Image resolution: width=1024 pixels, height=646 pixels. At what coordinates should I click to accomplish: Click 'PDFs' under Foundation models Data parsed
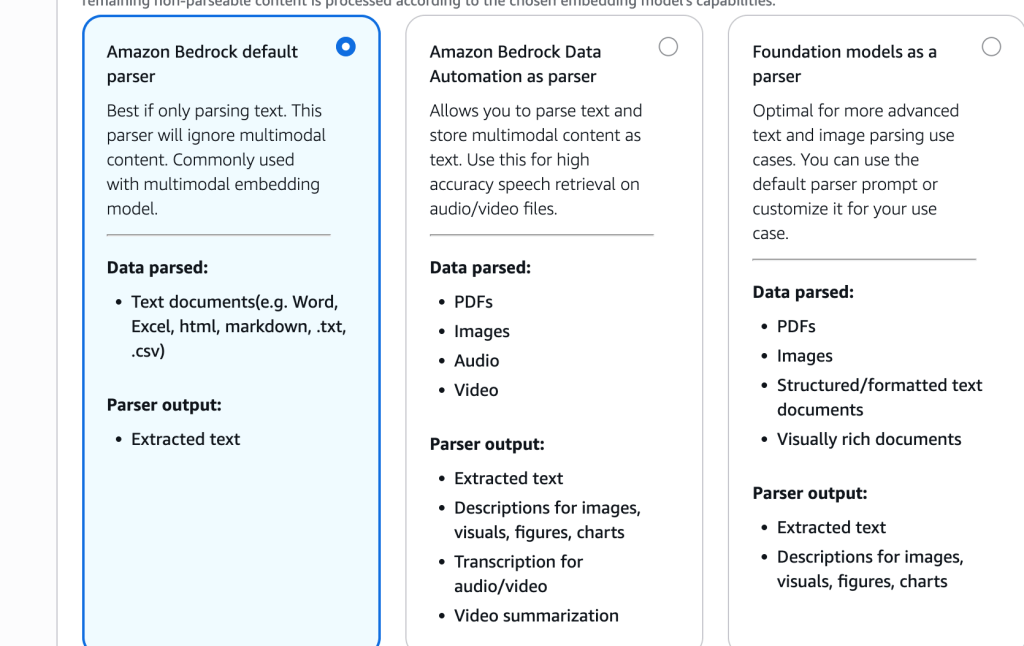[796, 327]
